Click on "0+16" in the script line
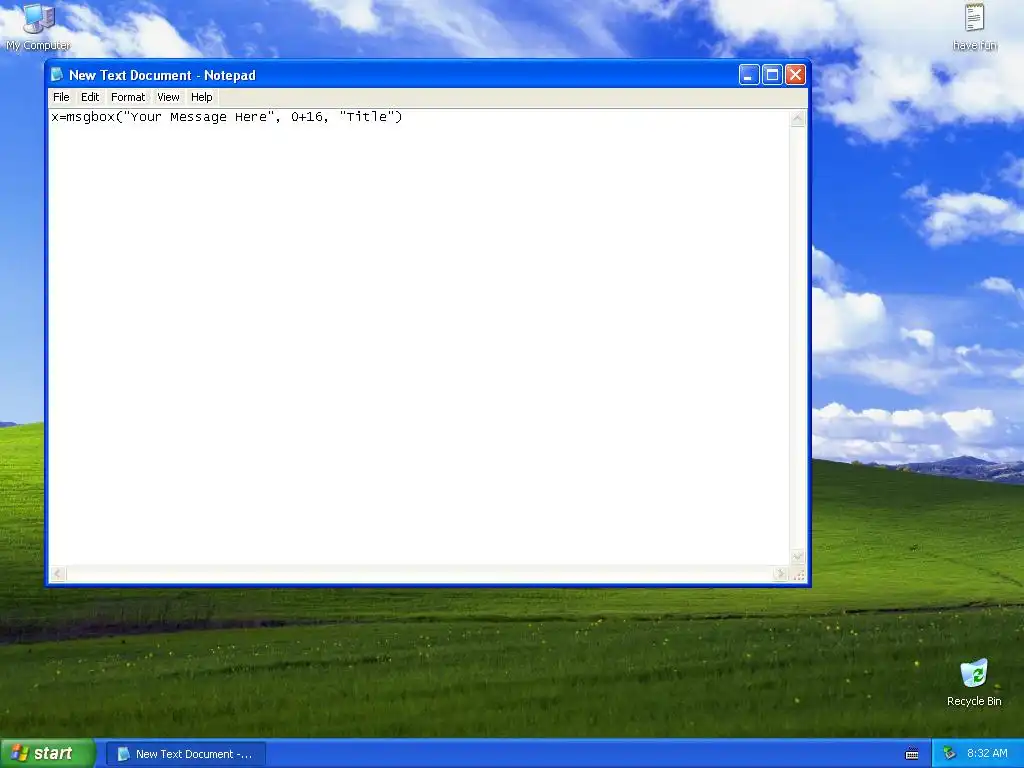 tap(307, 117)
